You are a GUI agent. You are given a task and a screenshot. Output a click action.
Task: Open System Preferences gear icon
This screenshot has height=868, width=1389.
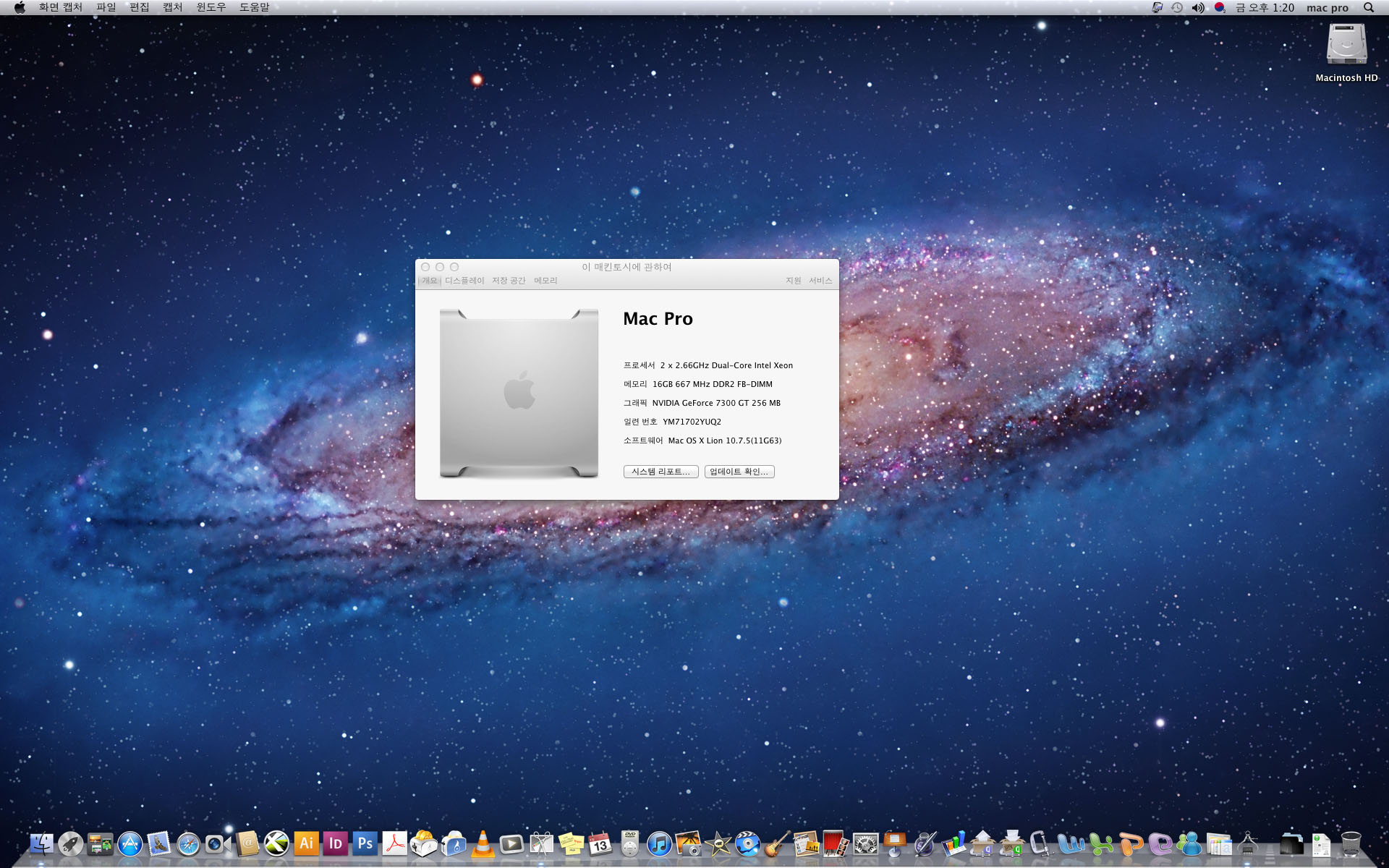(865, 843)
